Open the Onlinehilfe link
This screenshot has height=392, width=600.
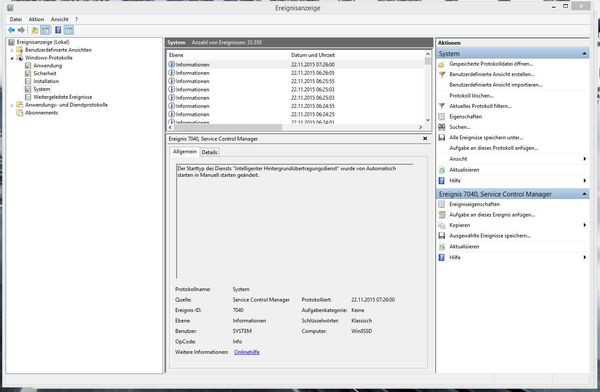pos(247,352)
